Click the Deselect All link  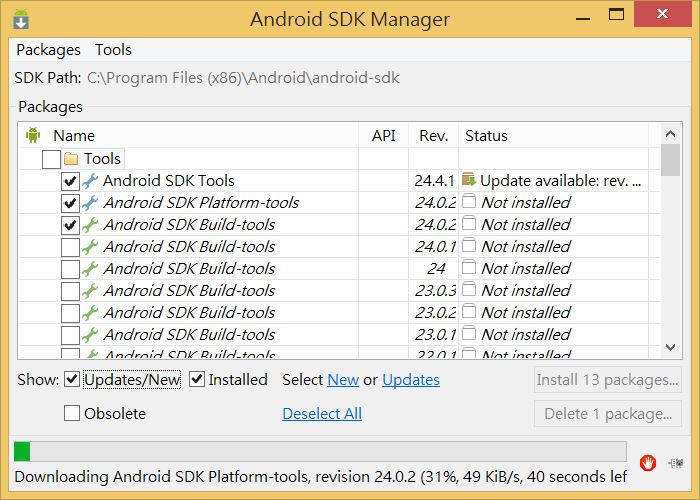(322, 413)
